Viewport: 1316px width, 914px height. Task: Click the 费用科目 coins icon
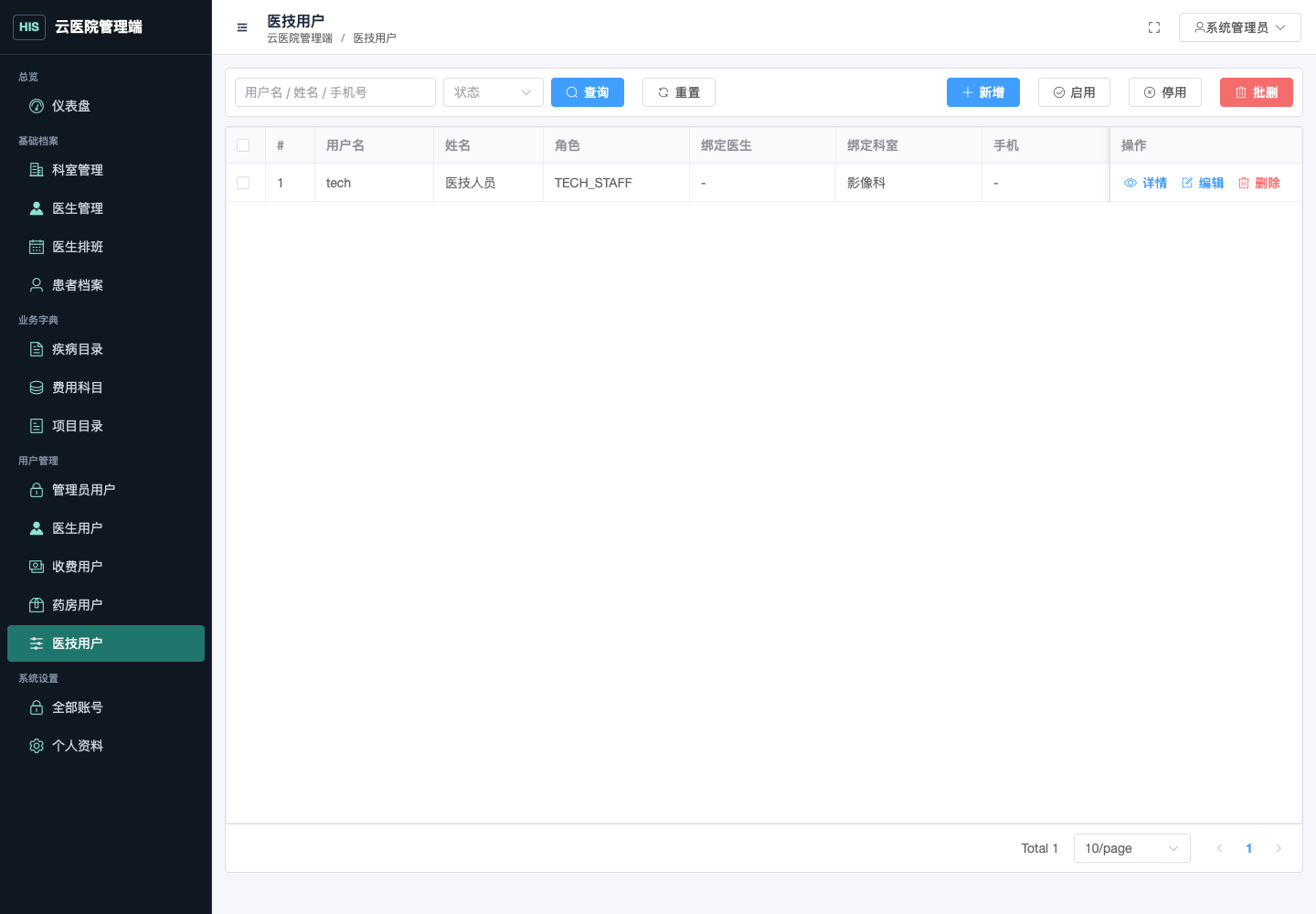click(37, 388)
